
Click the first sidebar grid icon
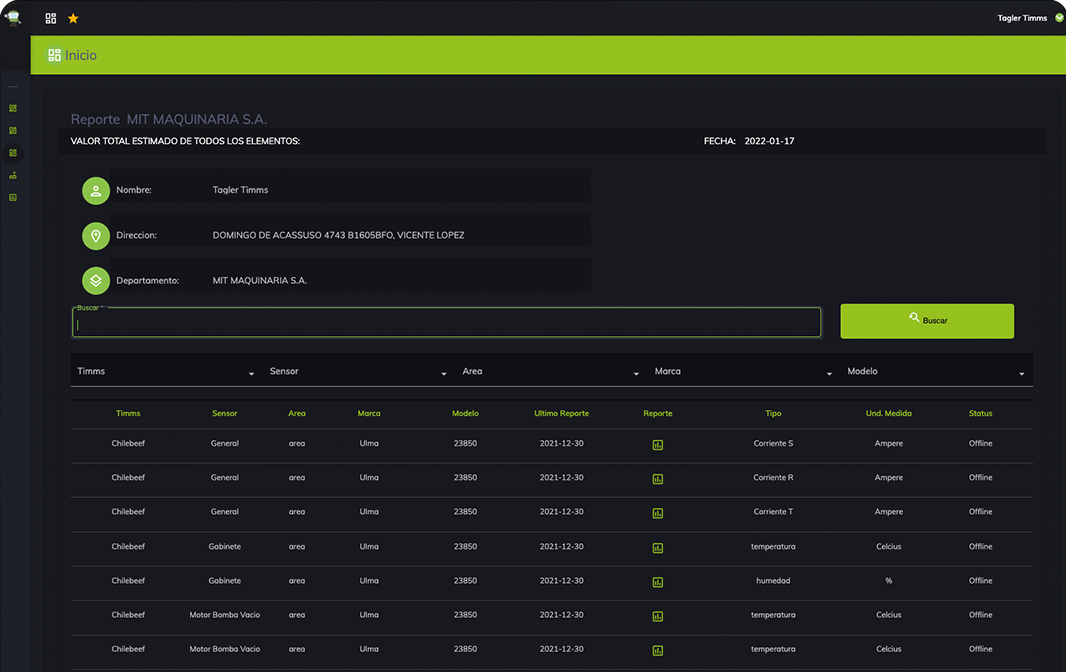pyautogui.click(x=13, y=108)
